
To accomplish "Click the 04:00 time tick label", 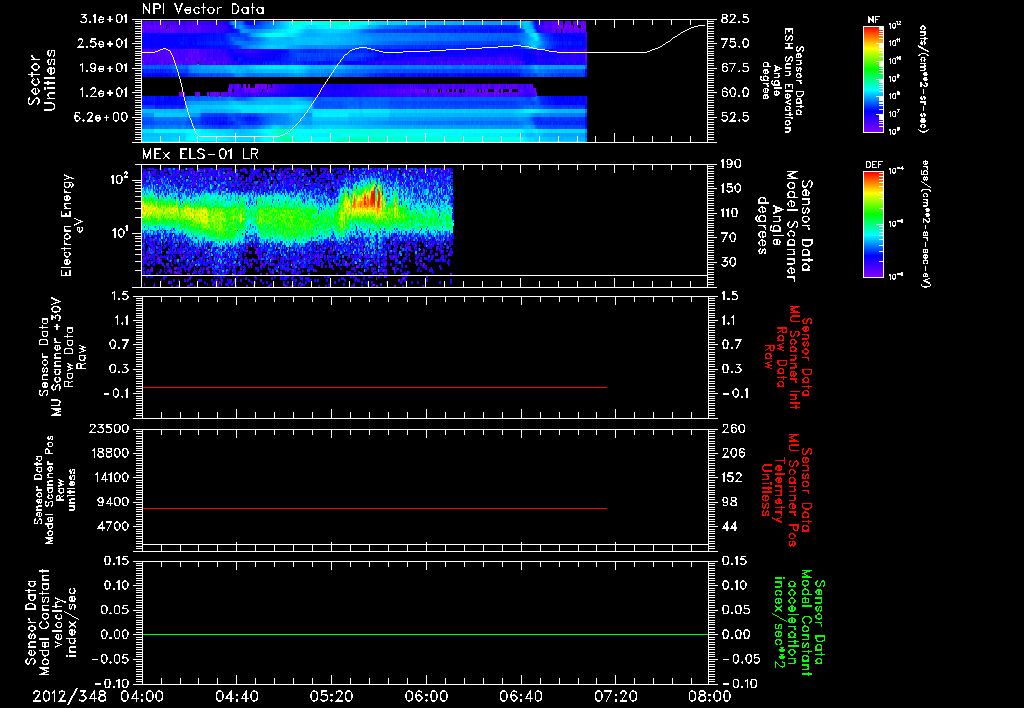I will click(x=142, y=696).
